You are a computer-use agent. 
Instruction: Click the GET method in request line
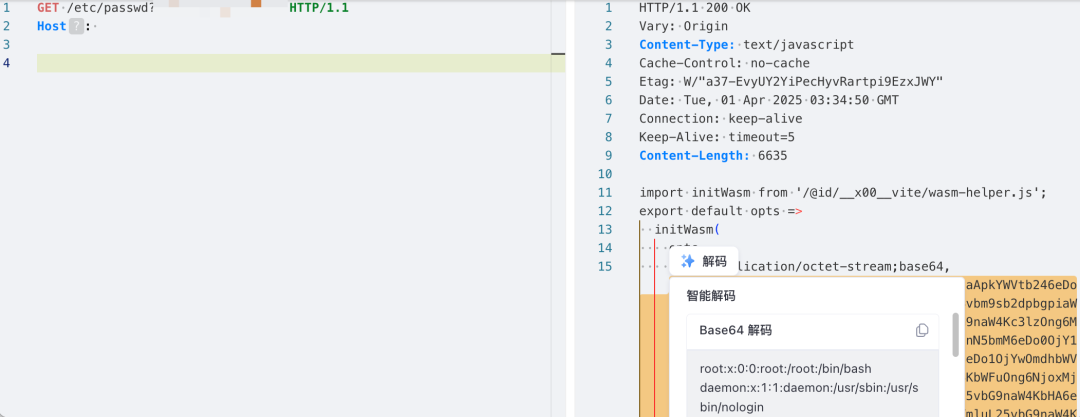(47, 7)
